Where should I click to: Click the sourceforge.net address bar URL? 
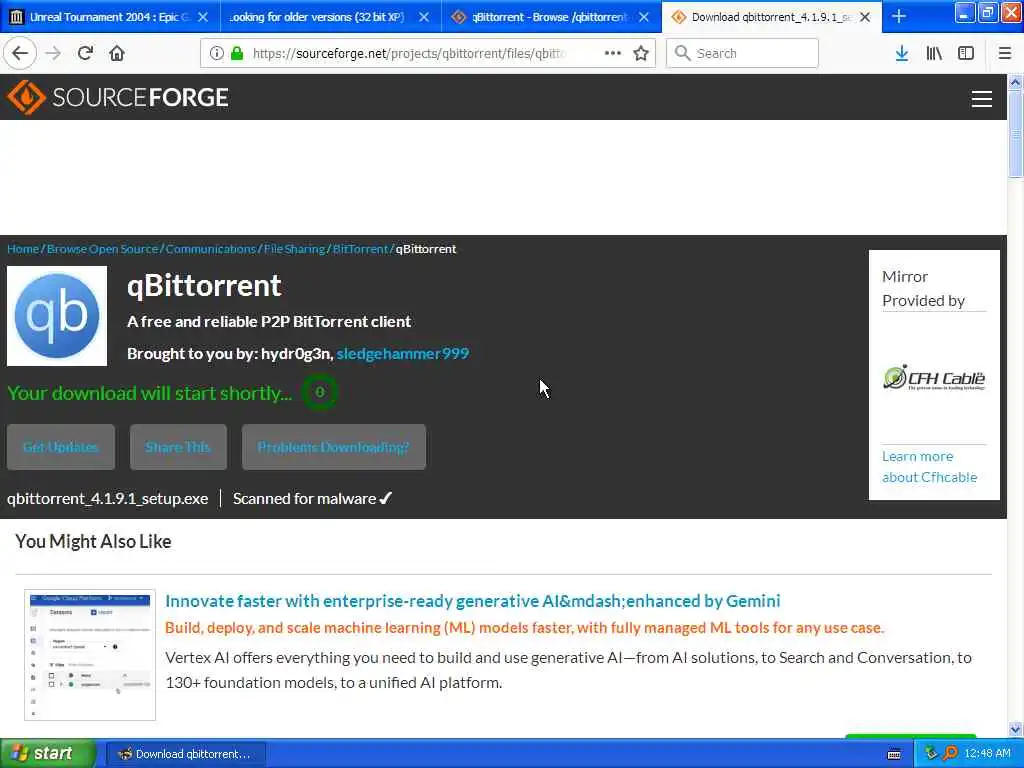coord(408,54)
